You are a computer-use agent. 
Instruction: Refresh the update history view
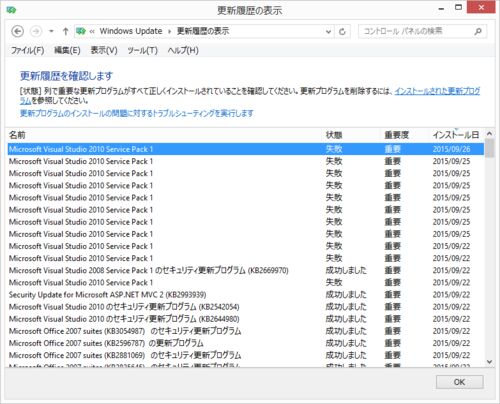point(342,32)
